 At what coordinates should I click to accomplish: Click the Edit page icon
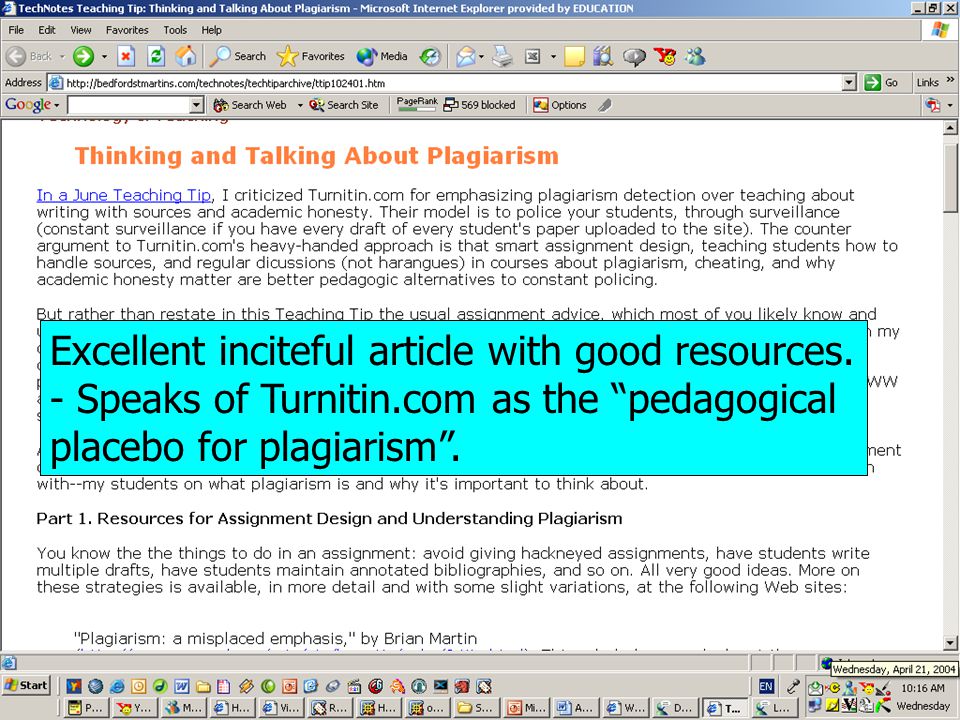click(x=533, y=56)
